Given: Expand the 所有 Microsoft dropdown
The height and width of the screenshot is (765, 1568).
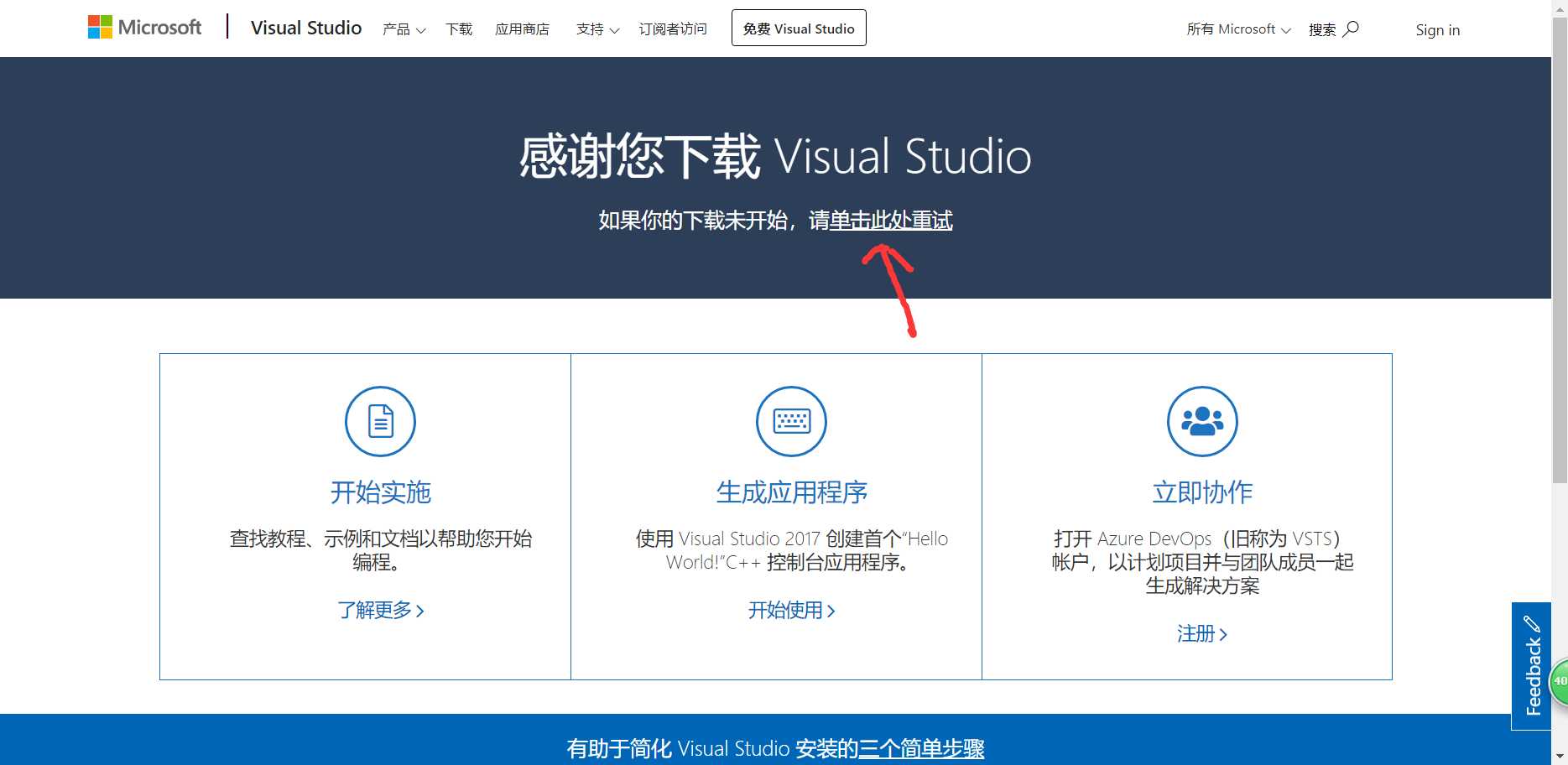Looking at the screenshot, I should click(x=1238, y=29).
